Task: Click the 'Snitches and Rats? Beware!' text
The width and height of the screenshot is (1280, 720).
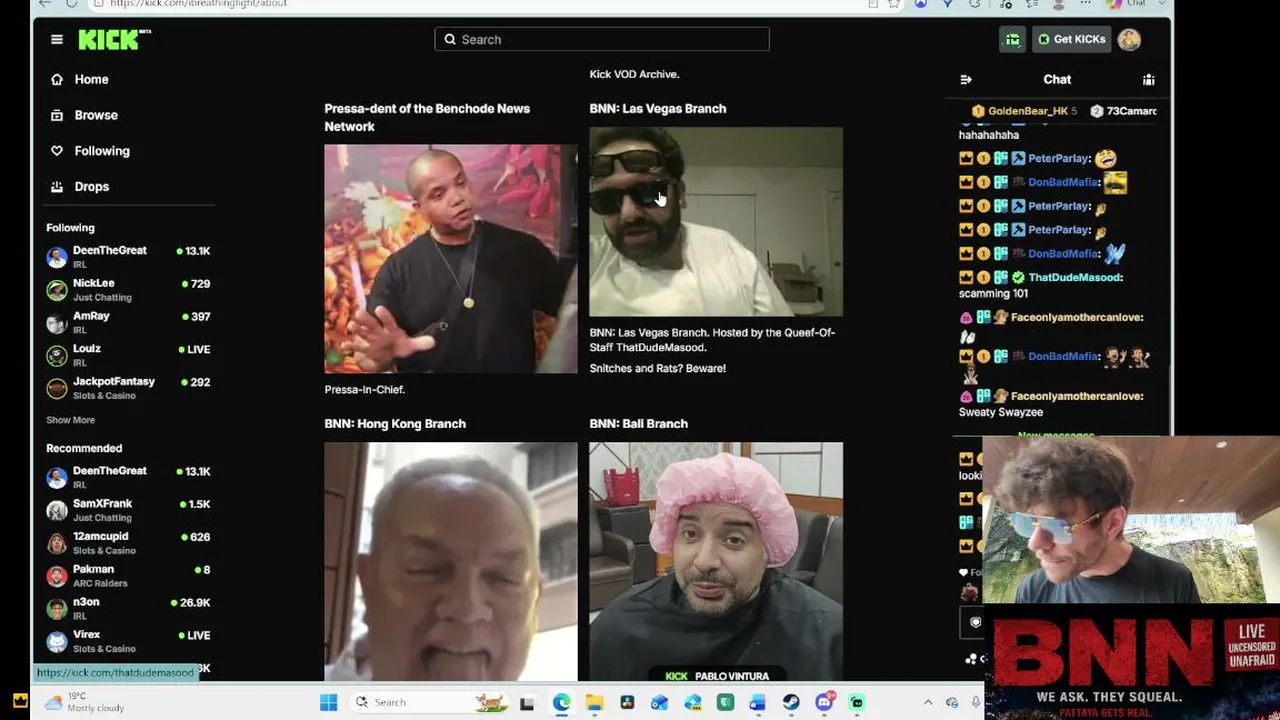Action: click(x=658, y=368)
